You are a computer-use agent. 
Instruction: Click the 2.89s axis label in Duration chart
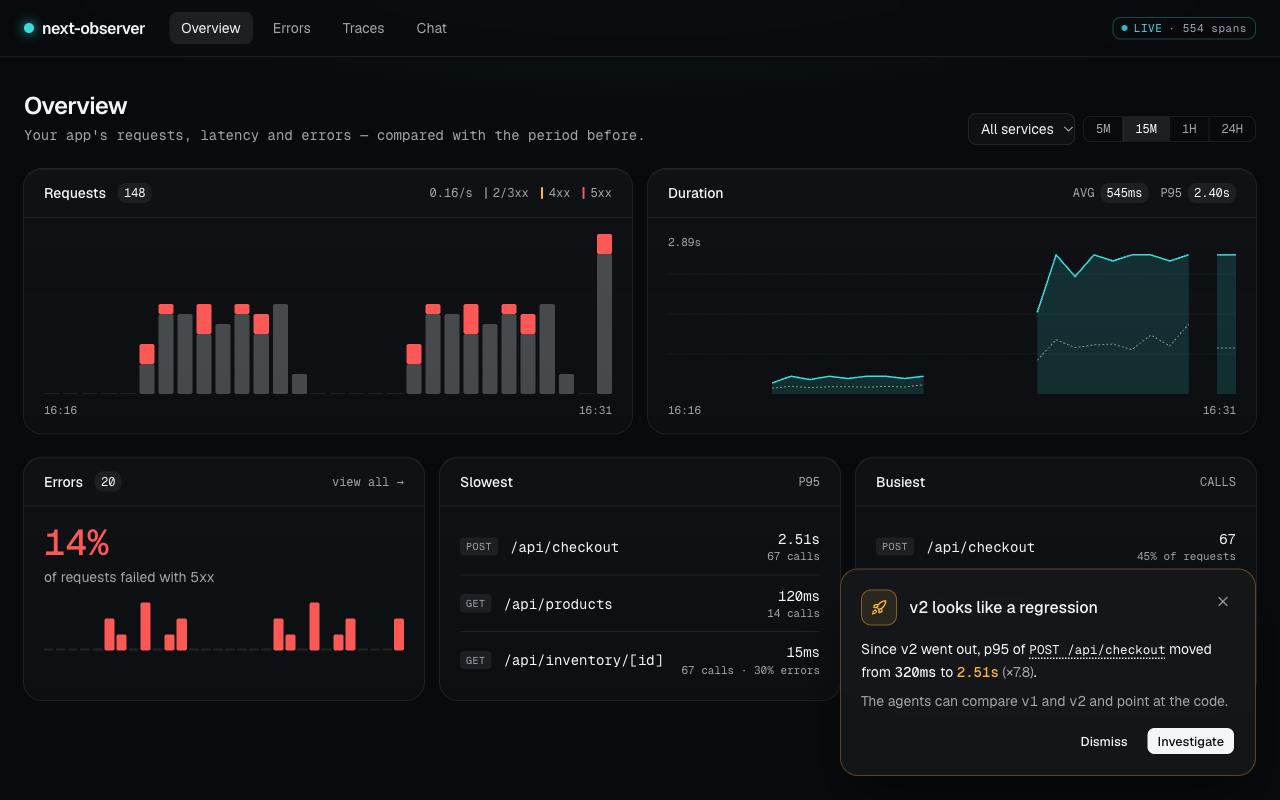pos(684,242)
